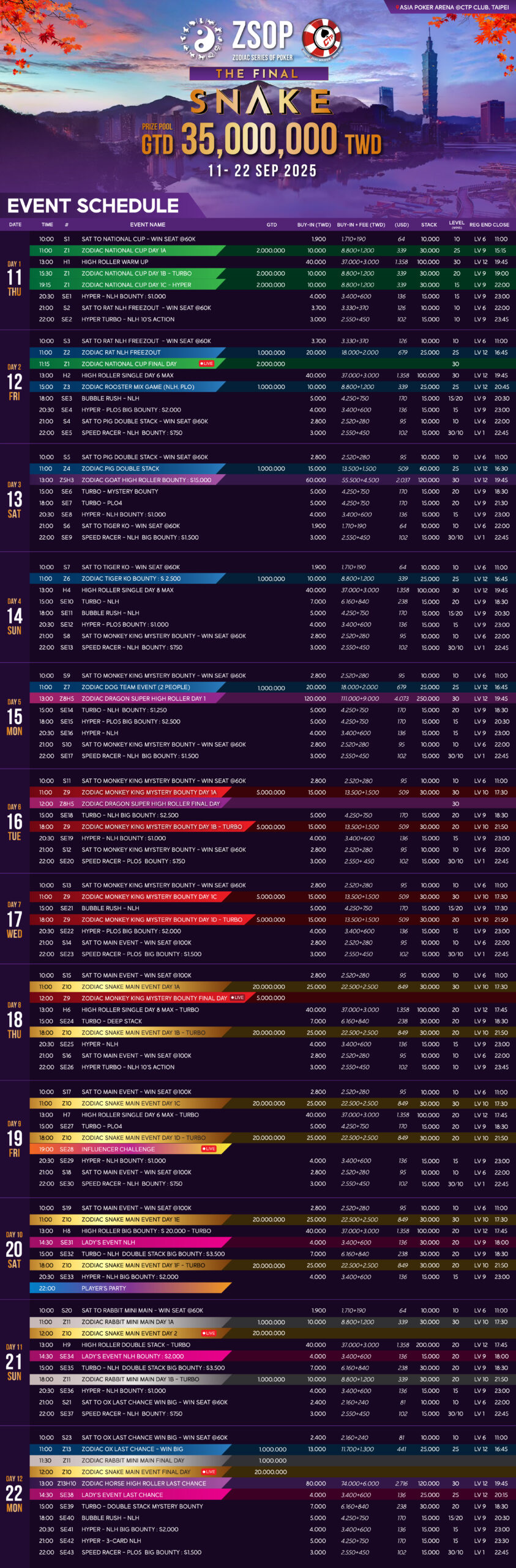The width and height of the screenshot is (516, 1568).
Task: Click the 'EVENT NAME' column header
Action: pyautogui.click(x=148, y=225)
